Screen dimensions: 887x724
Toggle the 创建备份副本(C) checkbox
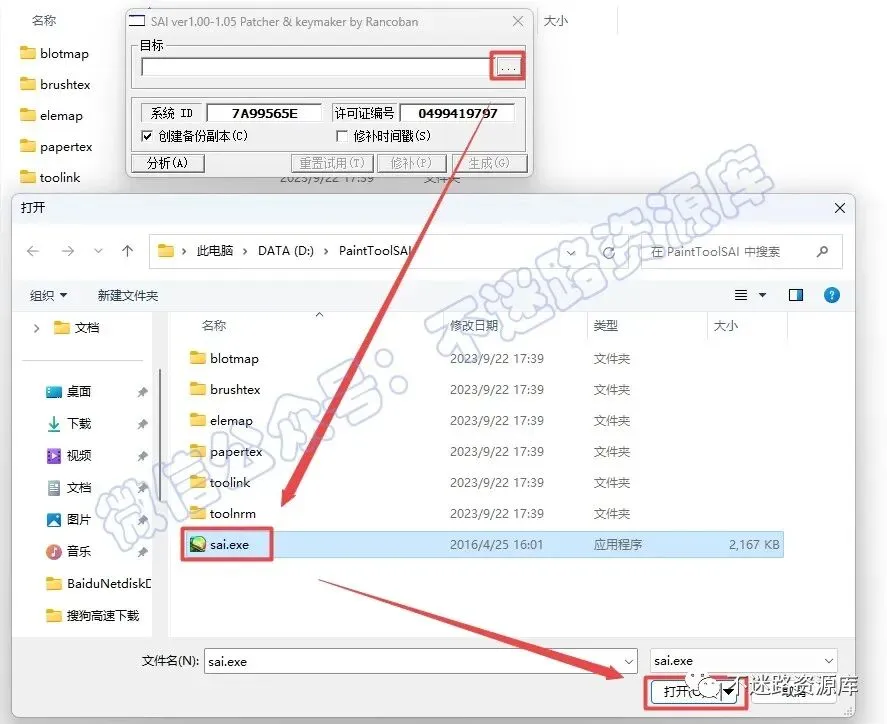click(147, 136)
